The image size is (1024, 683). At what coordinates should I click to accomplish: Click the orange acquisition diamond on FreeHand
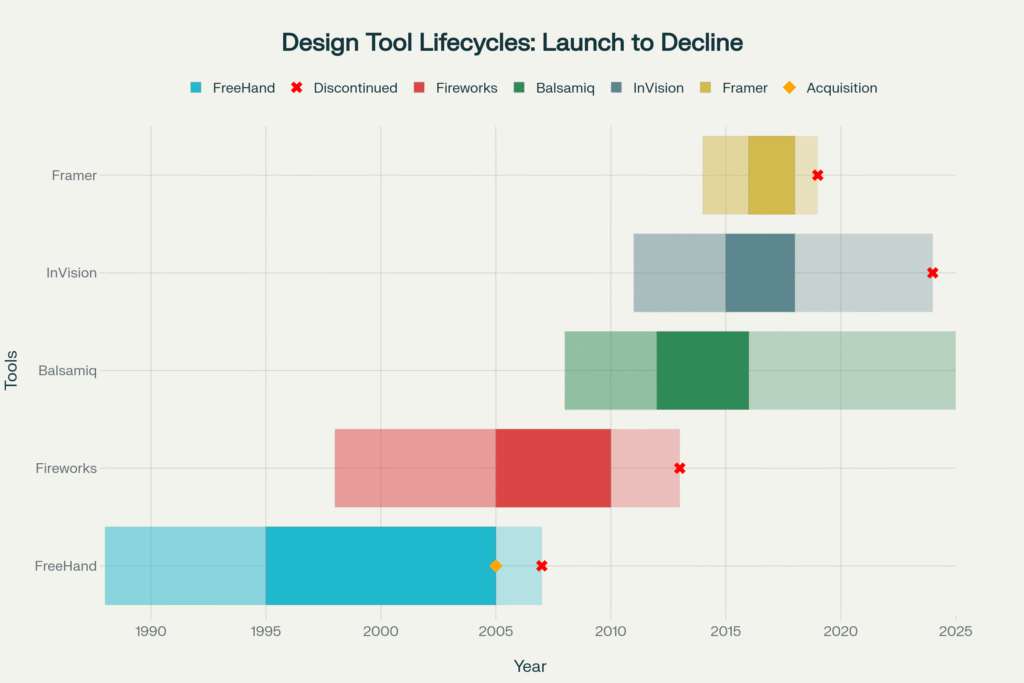tap(496, 566)
